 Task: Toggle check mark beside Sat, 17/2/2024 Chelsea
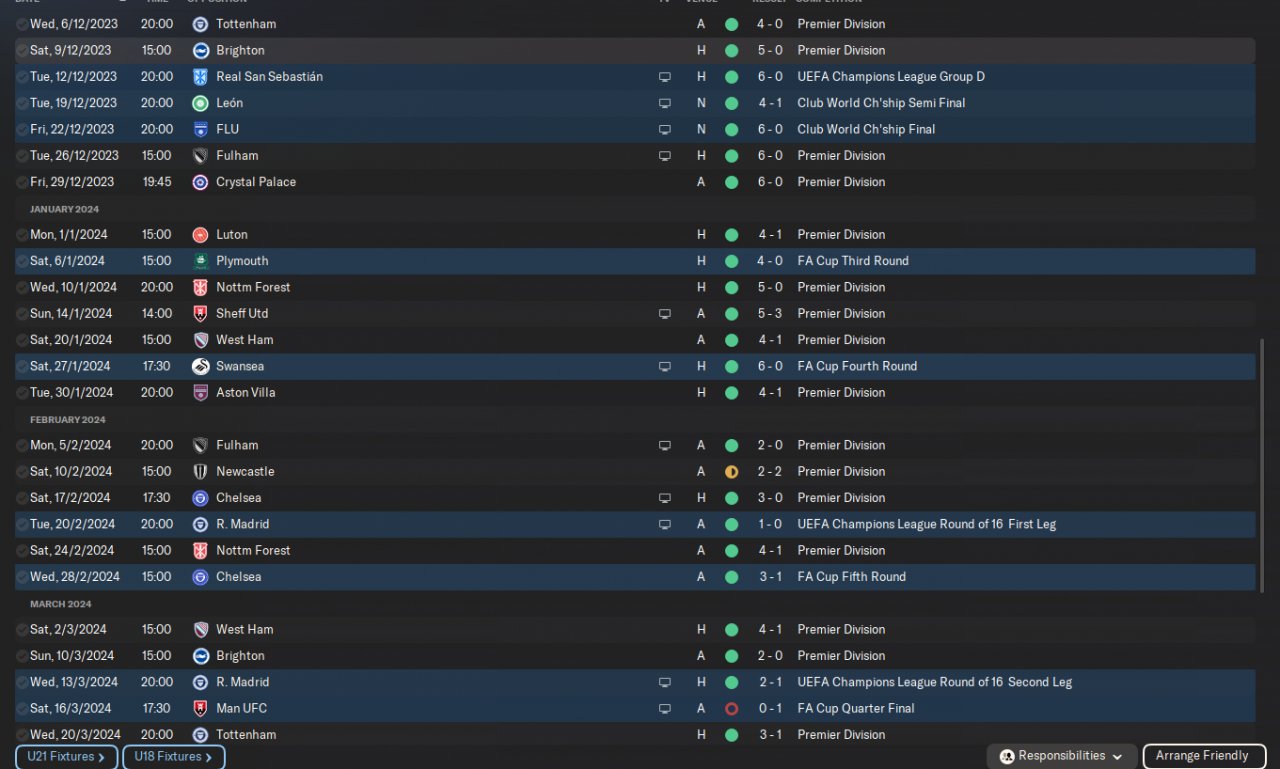pyautogui.click(x=22, y=498)
